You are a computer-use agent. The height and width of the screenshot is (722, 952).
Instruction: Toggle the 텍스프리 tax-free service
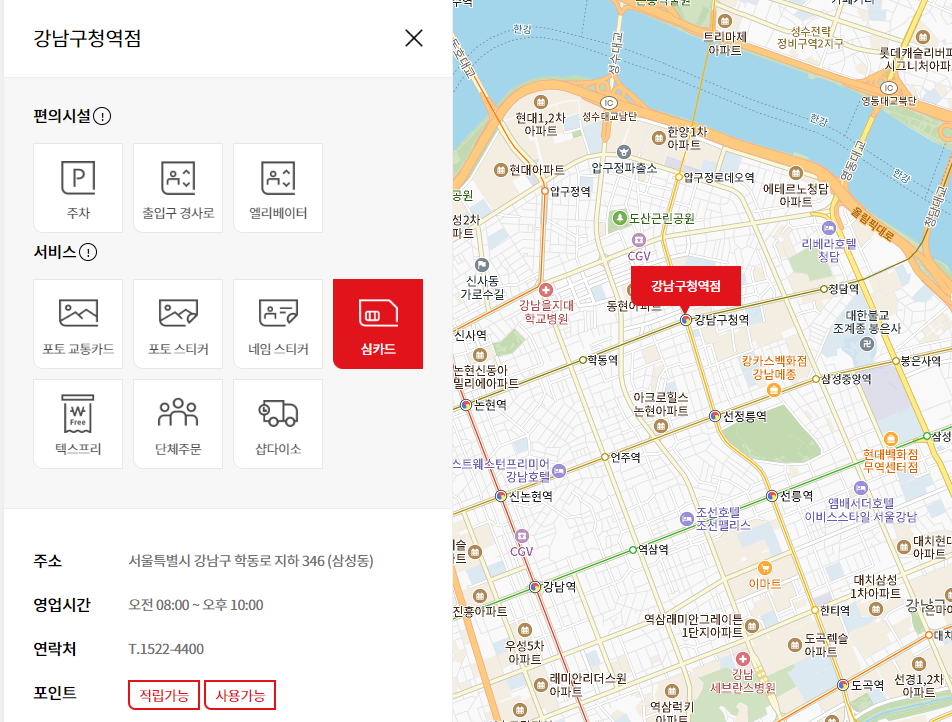(x=78, y=423)
